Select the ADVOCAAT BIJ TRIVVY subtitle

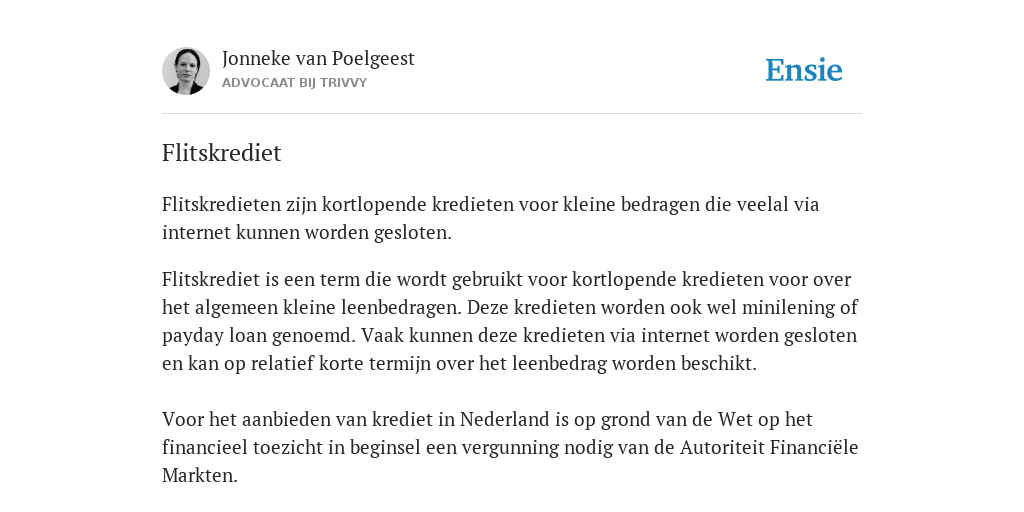[x=295, y=83]
